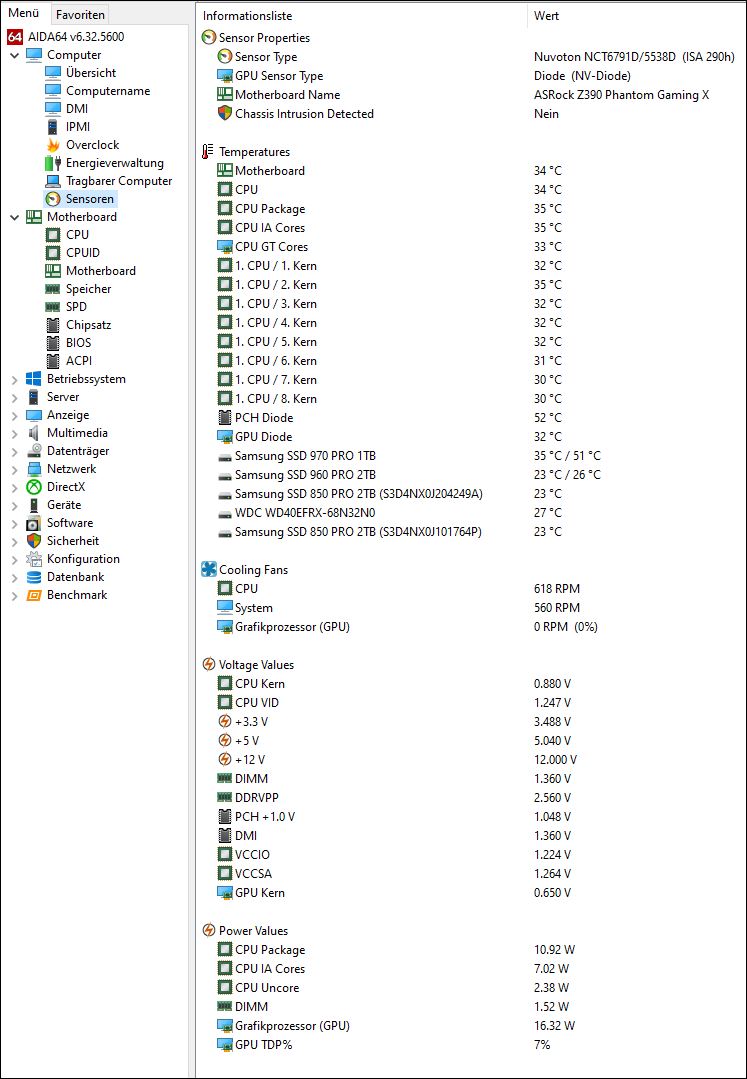Click the Sensoren gauge icon in tree
747x1079 pixels.
(53, 199)
